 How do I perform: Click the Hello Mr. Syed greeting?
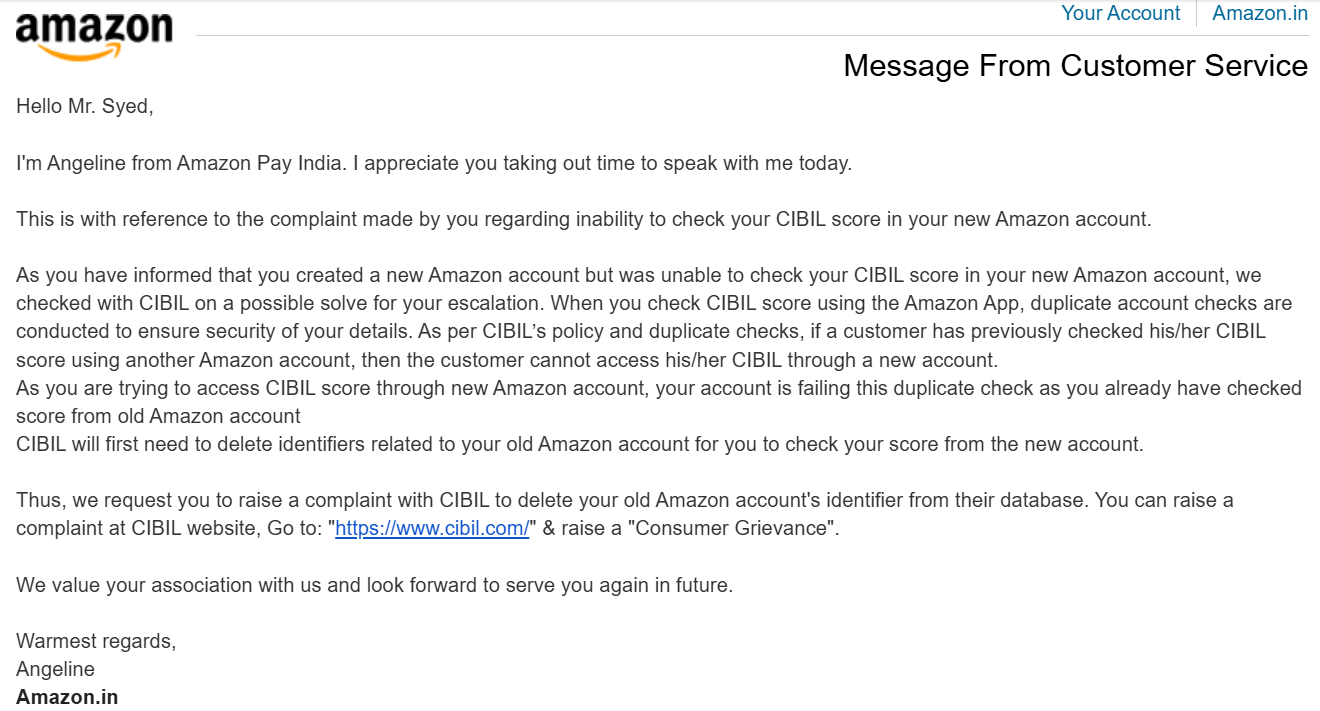click(85, 106)
